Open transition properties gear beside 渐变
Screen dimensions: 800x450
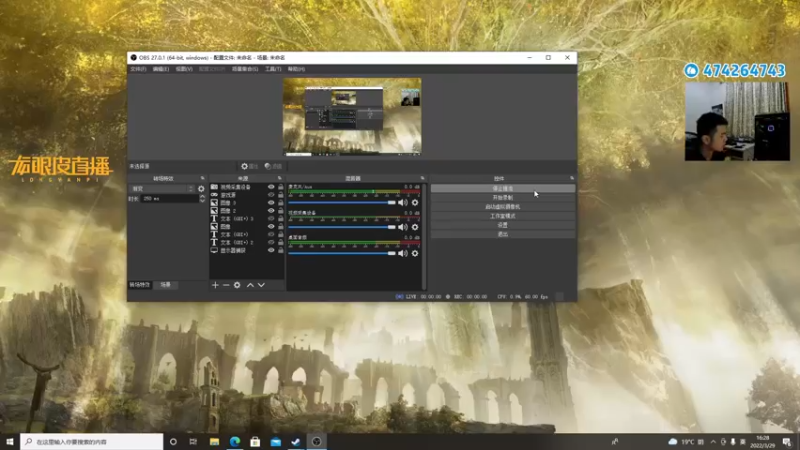tap(201, 189)
